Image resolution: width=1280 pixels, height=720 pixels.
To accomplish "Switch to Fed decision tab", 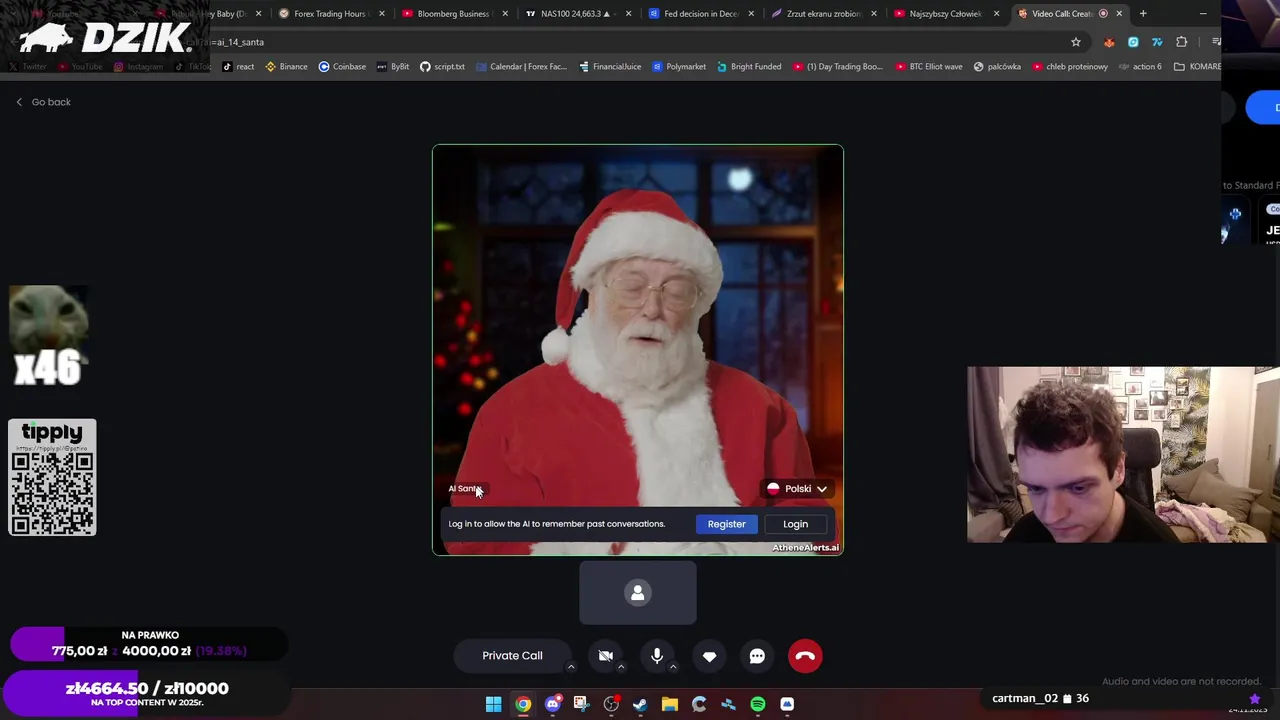I will pos(700,14).
